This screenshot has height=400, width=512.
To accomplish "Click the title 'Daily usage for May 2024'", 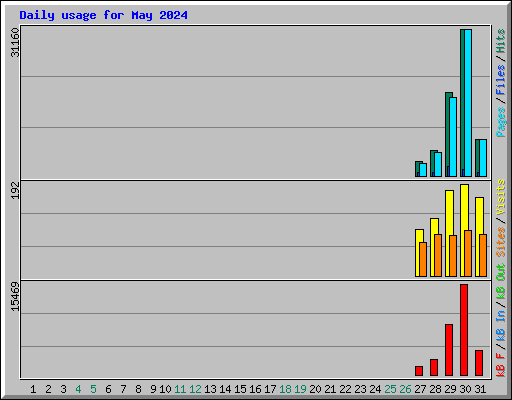I will [103, 15].
